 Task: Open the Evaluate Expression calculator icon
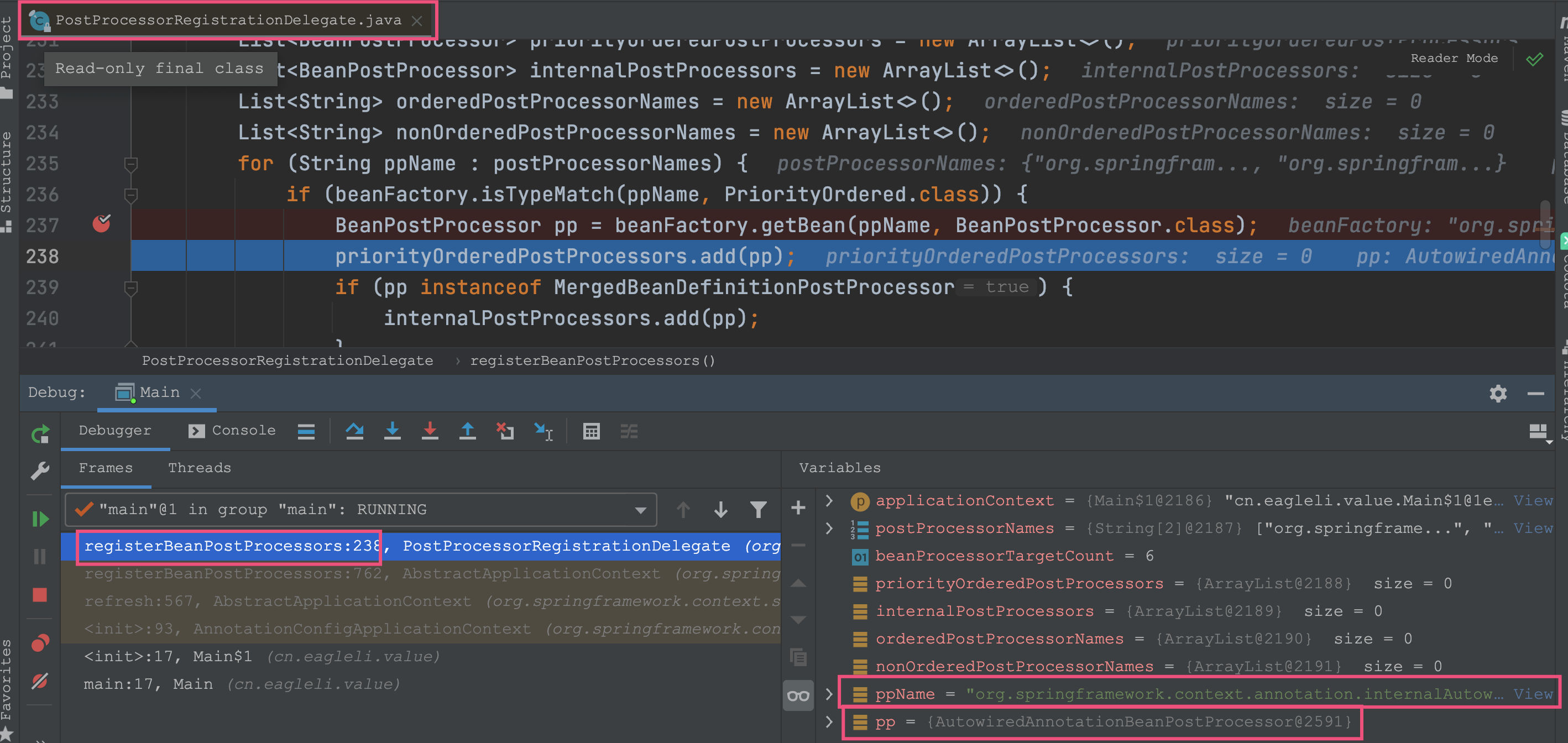pos(591,431)
